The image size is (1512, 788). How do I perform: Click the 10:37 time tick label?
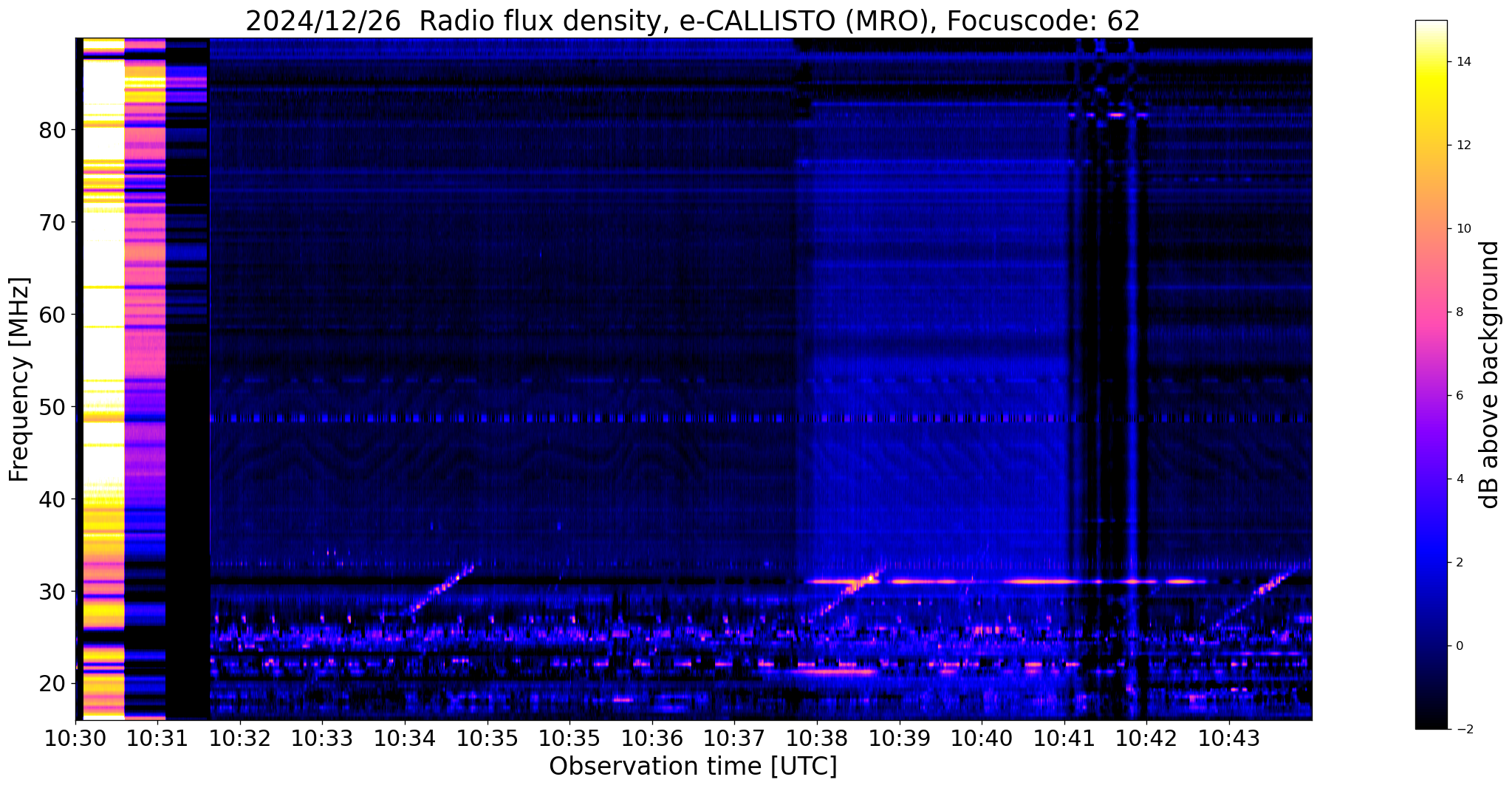pos(734,739)
